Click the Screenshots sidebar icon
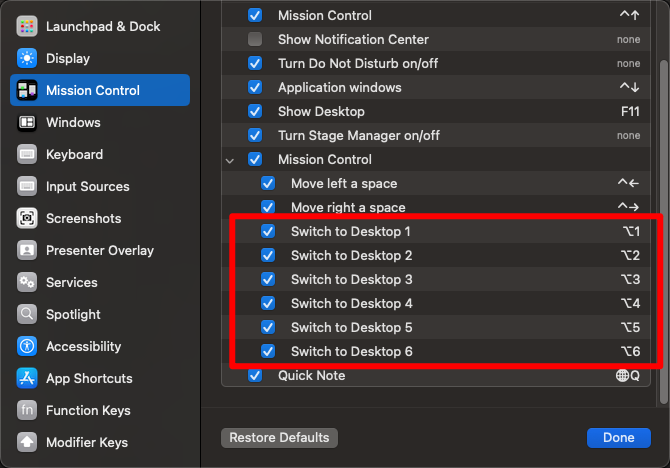Screen dimensions: 670x468 pos(27,218)
